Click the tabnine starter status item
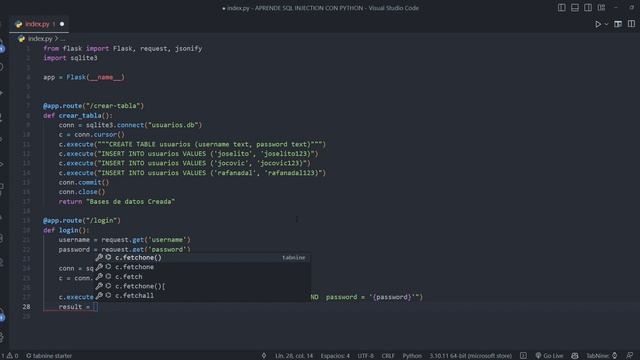The width and height of the screenshot is (640, 360). coord(49,356)
